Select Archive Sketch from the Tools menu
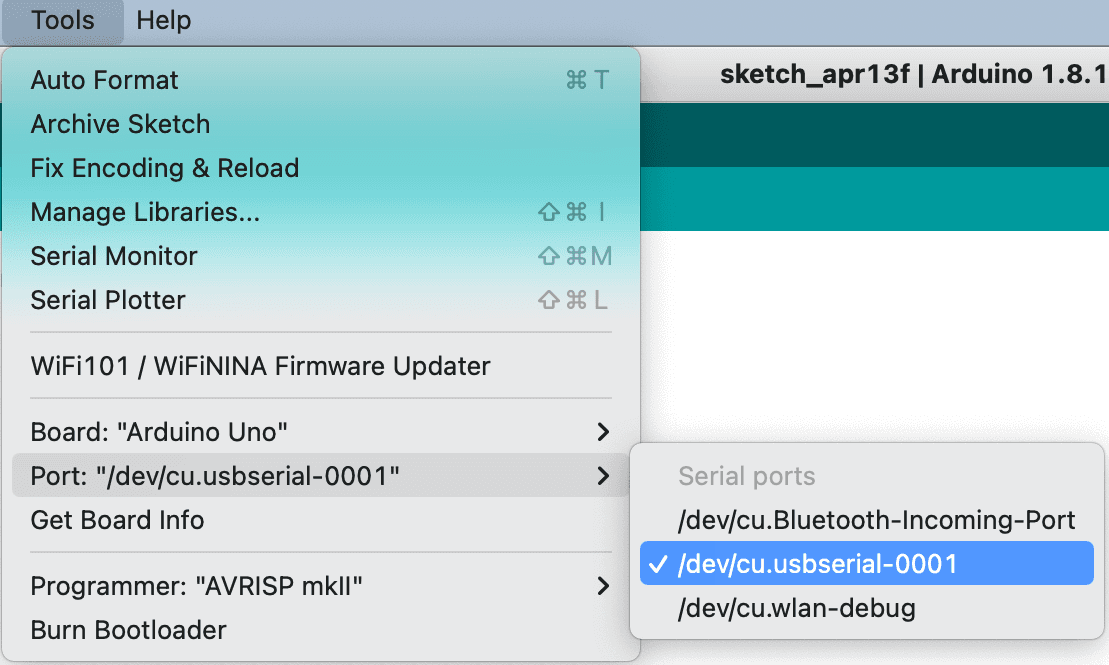This screenshot has width=1109, height=665. pos(119,124)
